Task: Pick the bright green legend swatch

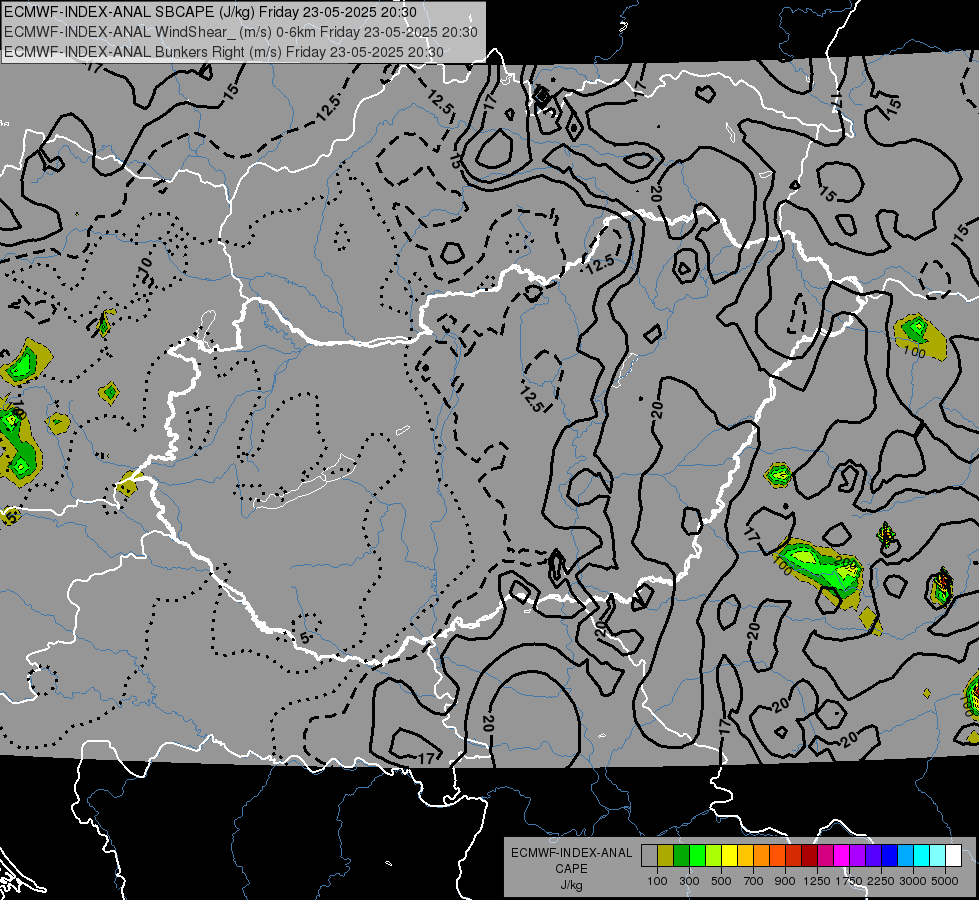Action: click(x=697, y=856)
